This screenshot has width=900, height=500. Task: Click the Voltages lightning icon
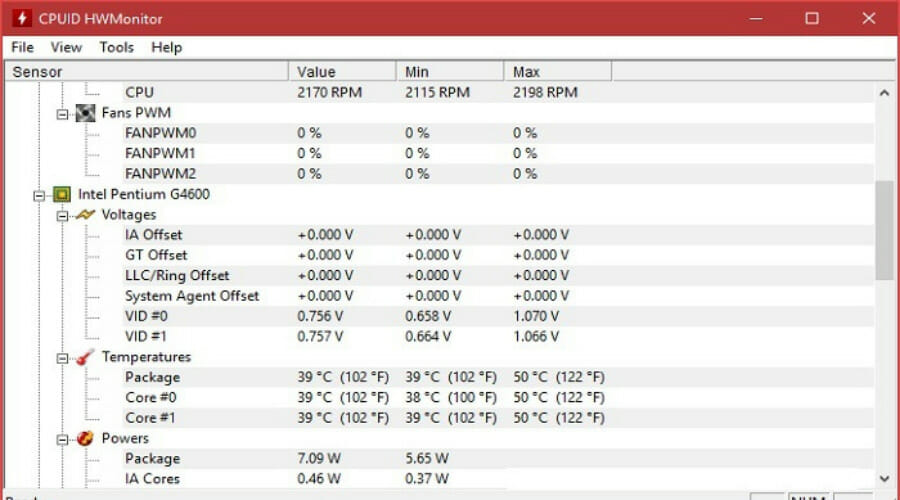click(86, 215)
